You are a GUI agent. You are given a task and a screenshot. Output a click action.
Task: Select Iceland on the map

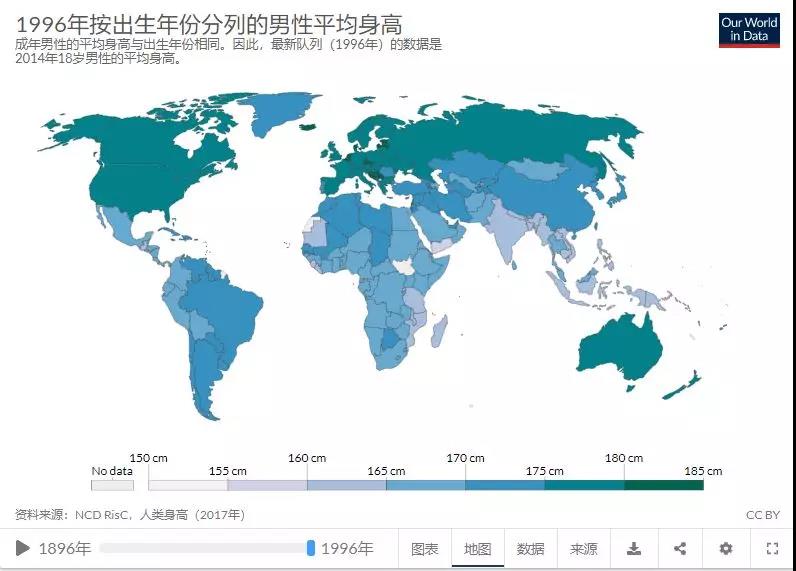[307, 127]
